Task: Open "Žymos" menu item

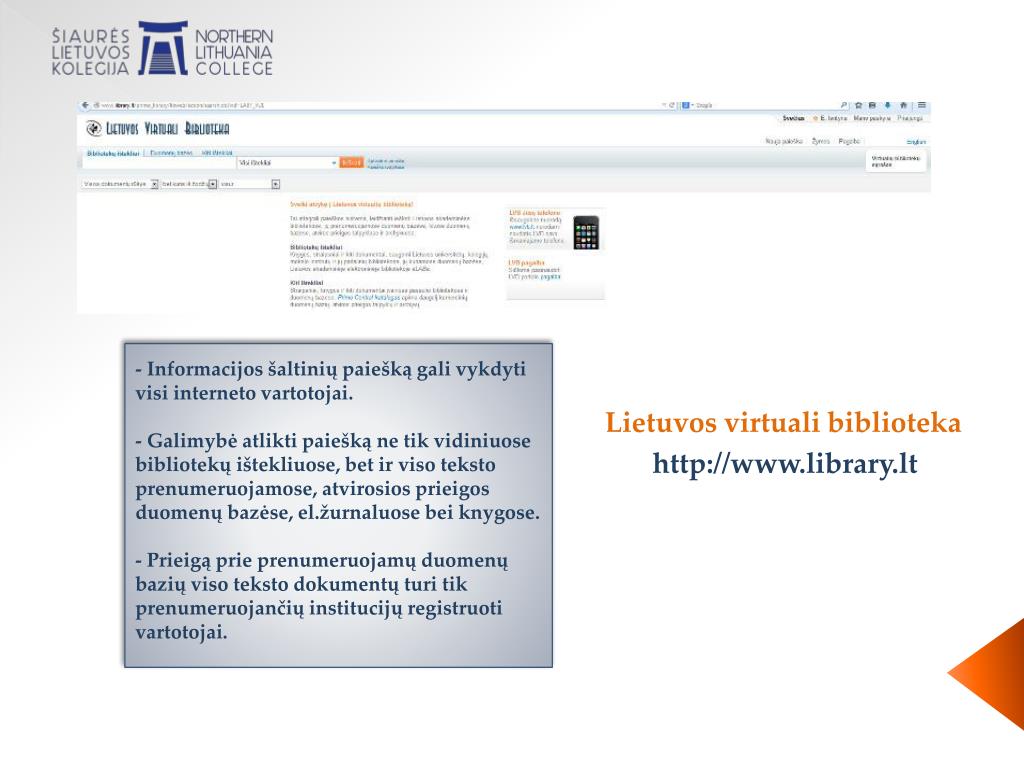Action: coord(820,141)
